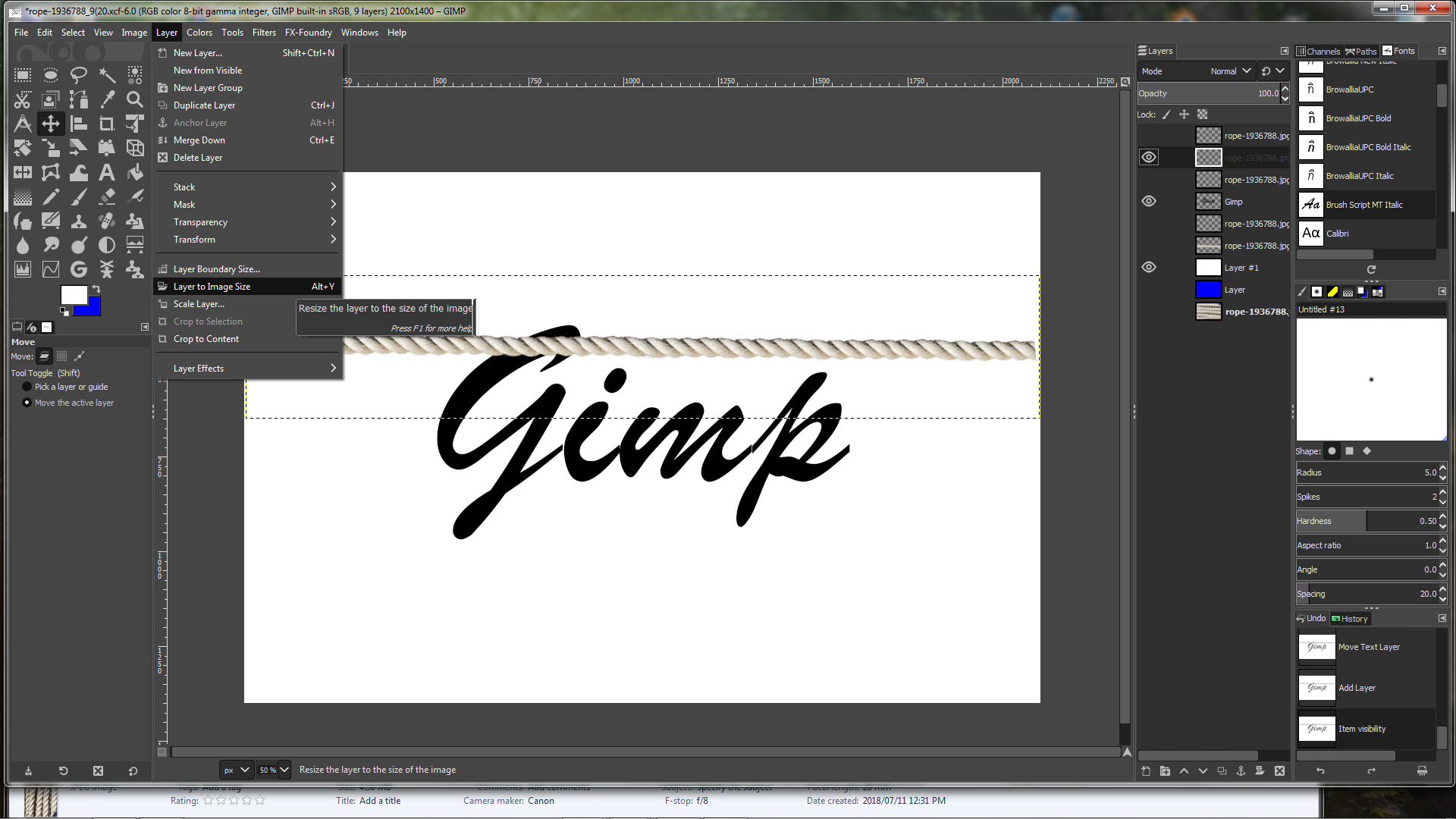Screen dimensions: 1456x819
Task: Open the zoom percentage dropdown
Action: (284, 770)
